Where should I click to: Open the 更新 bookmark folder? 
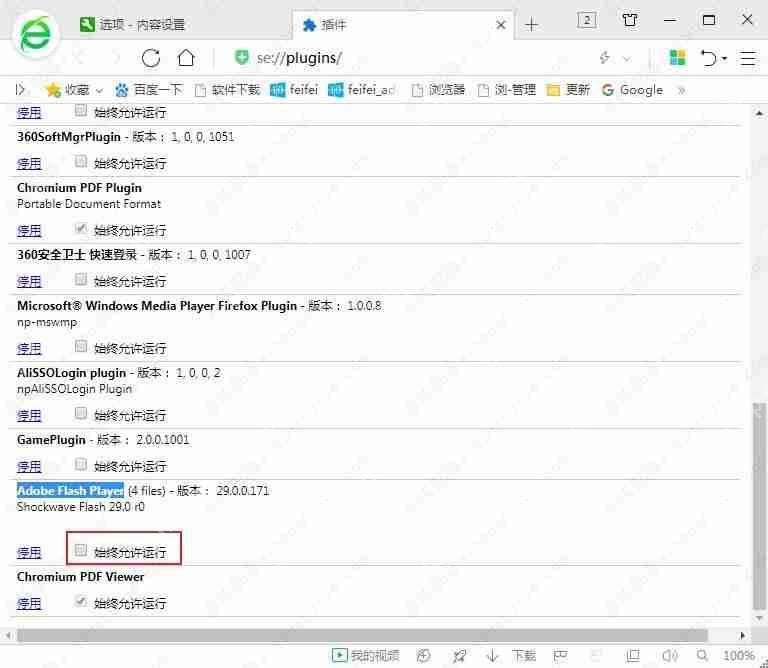pyautogui.click(x=568, y=90)
